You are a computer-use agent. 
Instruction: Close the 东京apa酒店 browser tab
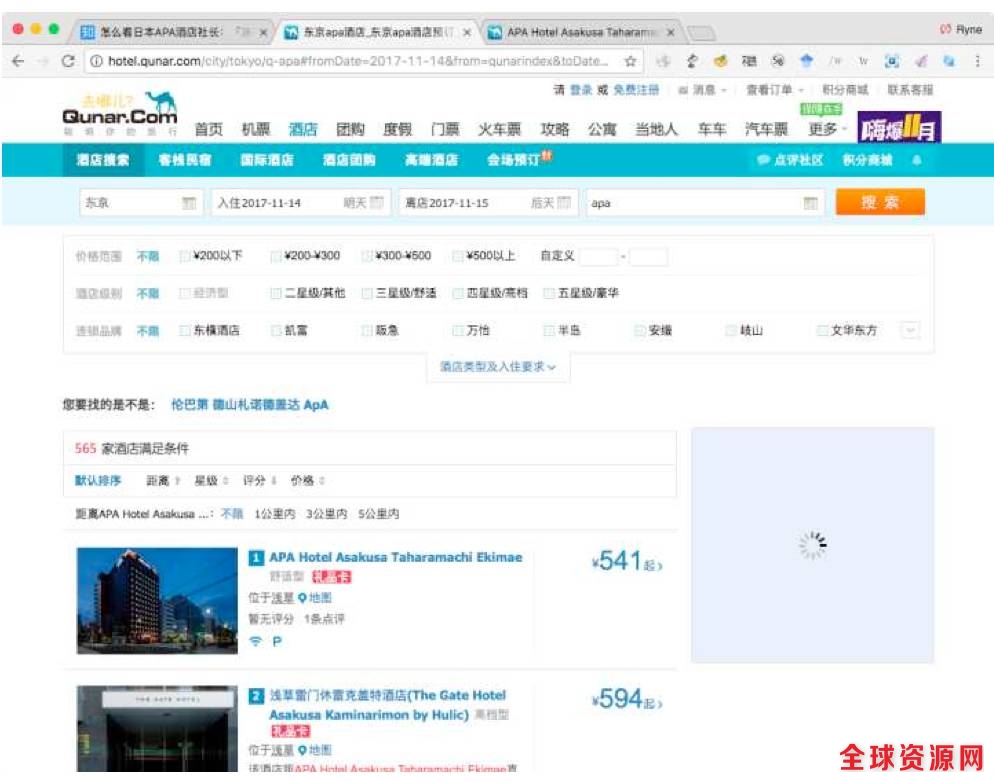point(467,32)
